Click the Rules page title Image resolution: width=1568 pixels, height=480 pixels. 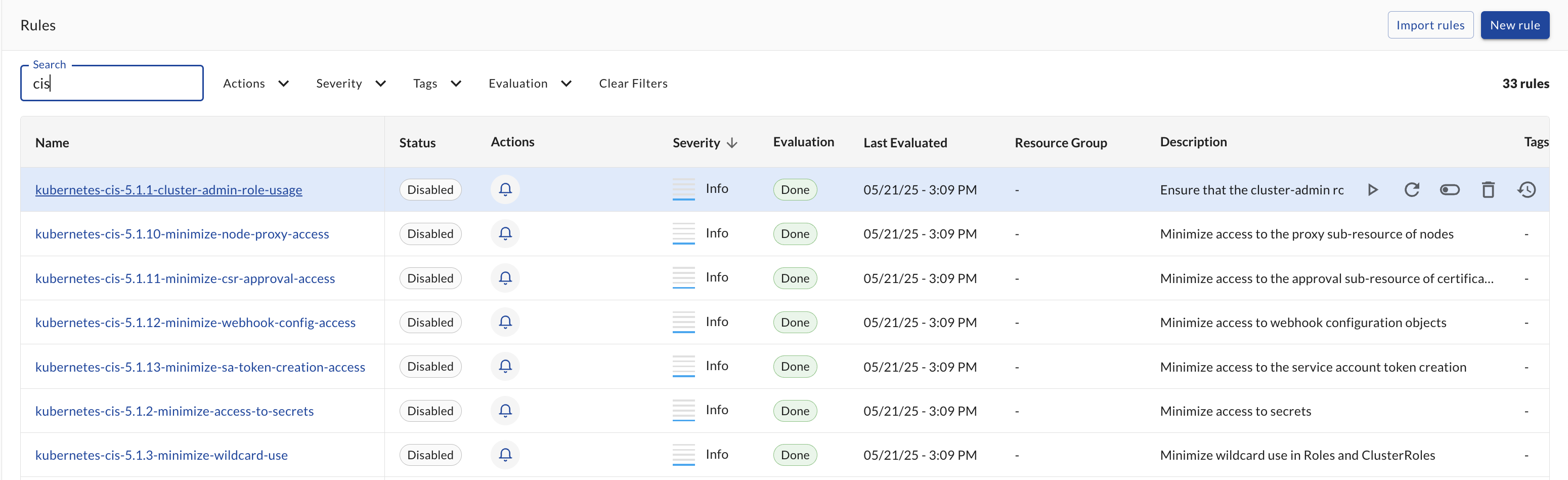pyautogui.click(x=38, y=25)
